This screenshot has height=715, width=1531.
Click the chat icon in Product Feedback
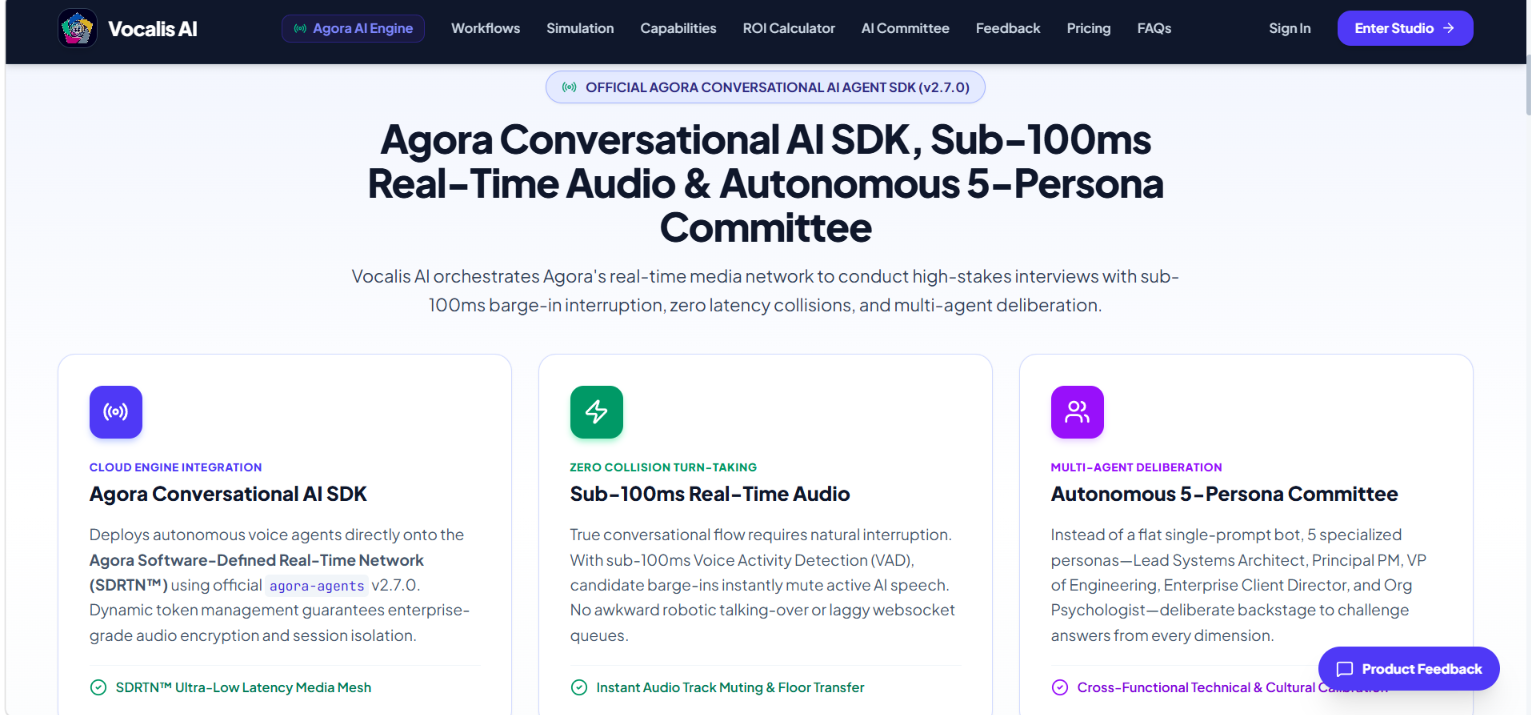point(1345,669)
